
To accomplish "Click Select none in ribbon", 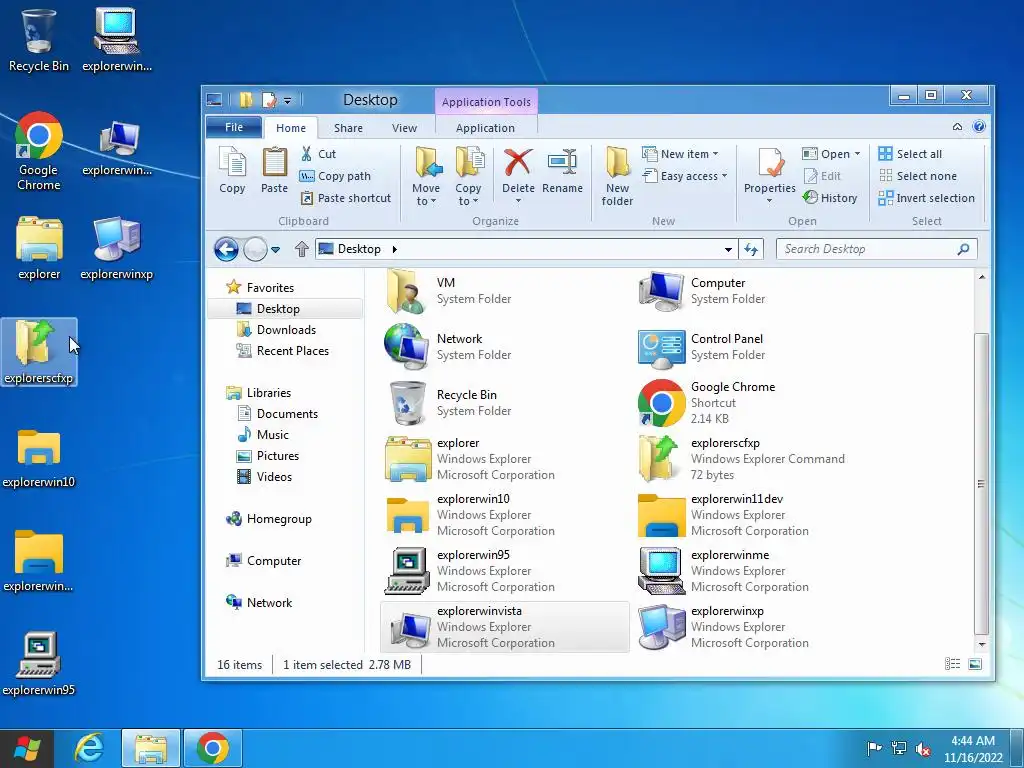I will [x=918, y=176].
